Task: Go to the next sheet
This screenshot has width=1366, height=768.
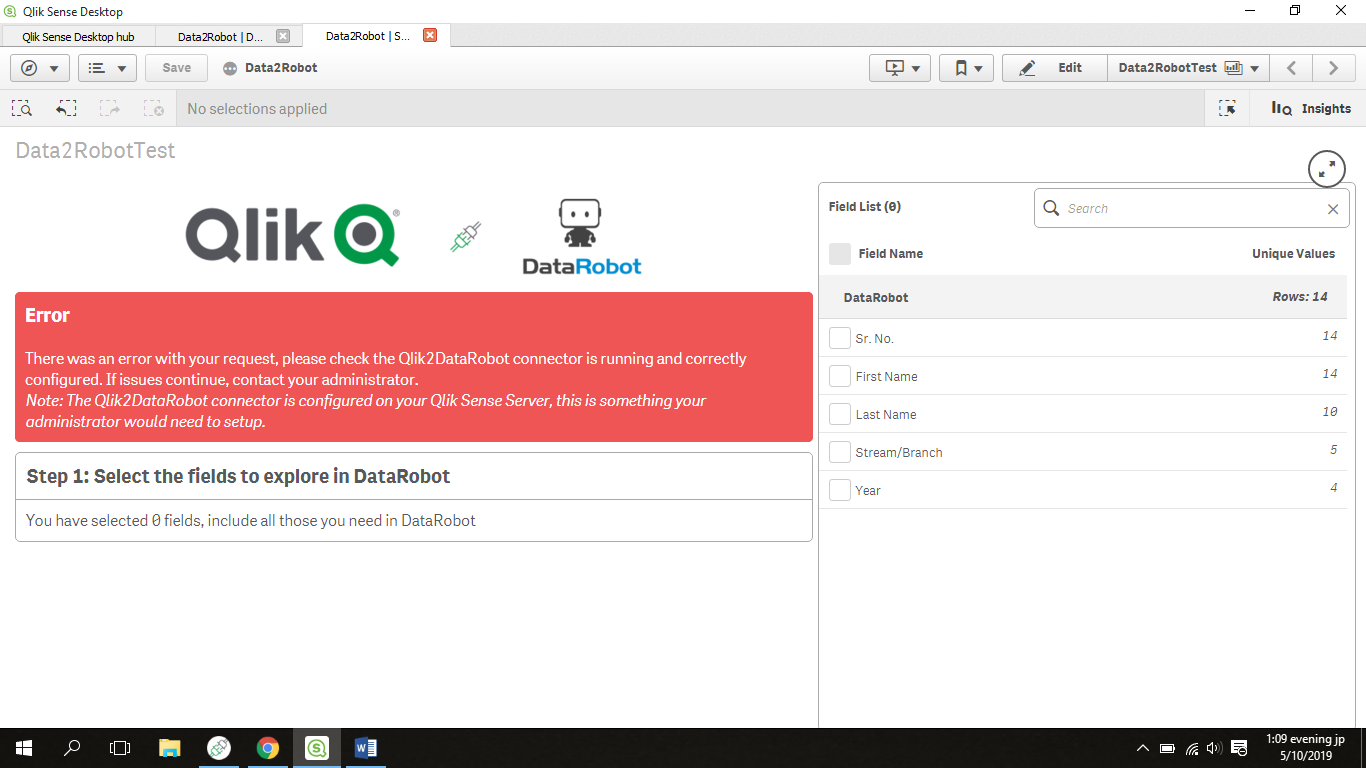Action: [1333, 68]
